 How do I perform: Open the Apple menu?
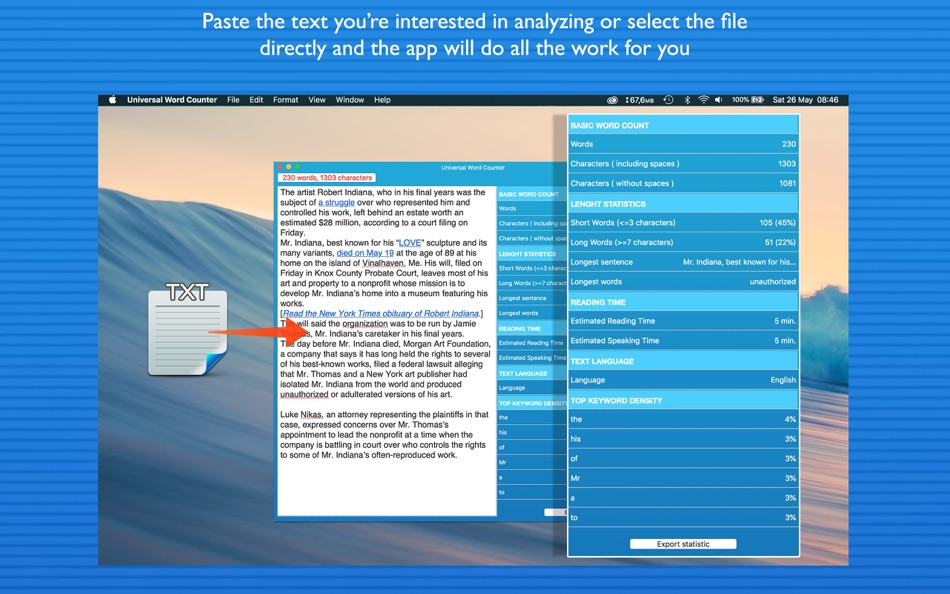112,100
